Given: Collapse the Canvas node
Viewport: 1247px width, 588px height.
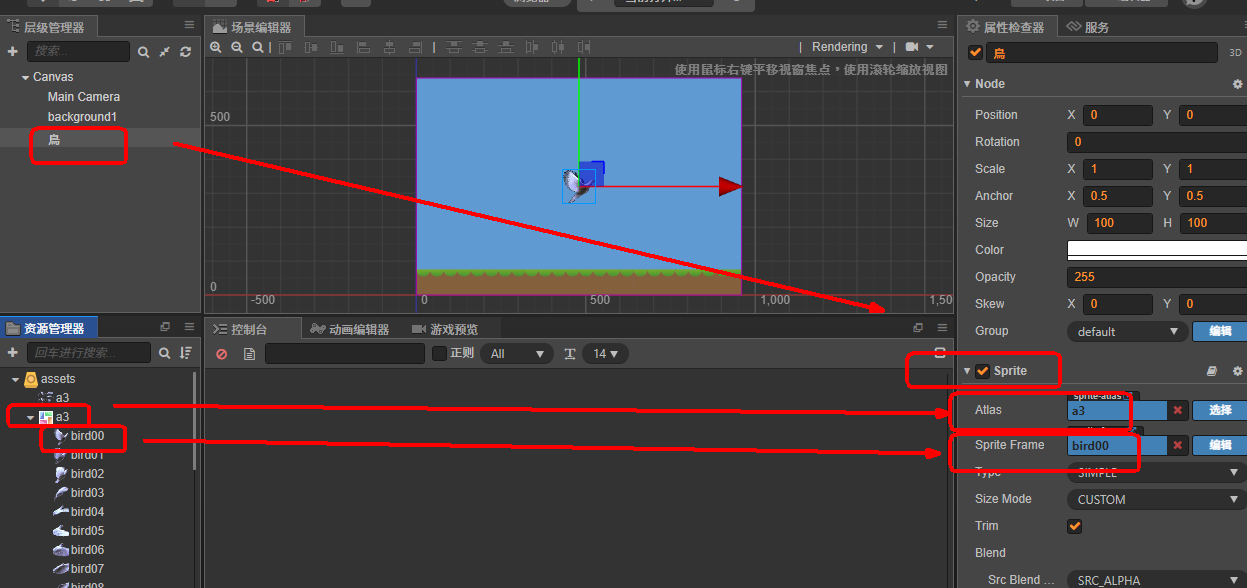Looking at the screenshot, I should 25,77.
